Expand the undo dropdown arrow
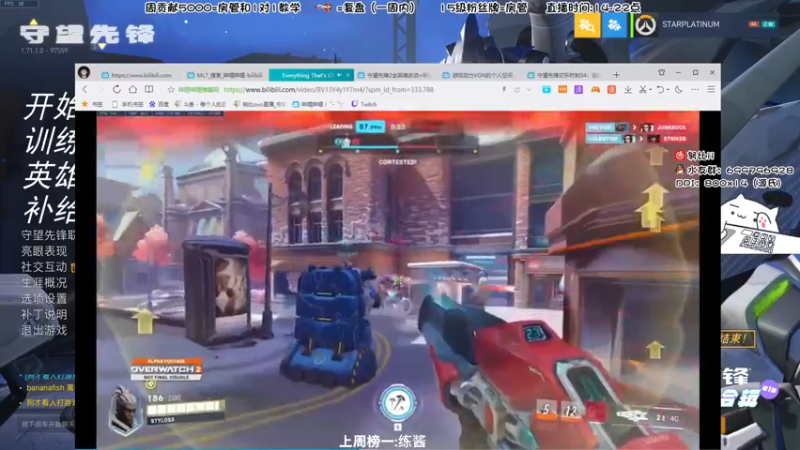Screen dimensions: 800x450 [x=668, y=90]
